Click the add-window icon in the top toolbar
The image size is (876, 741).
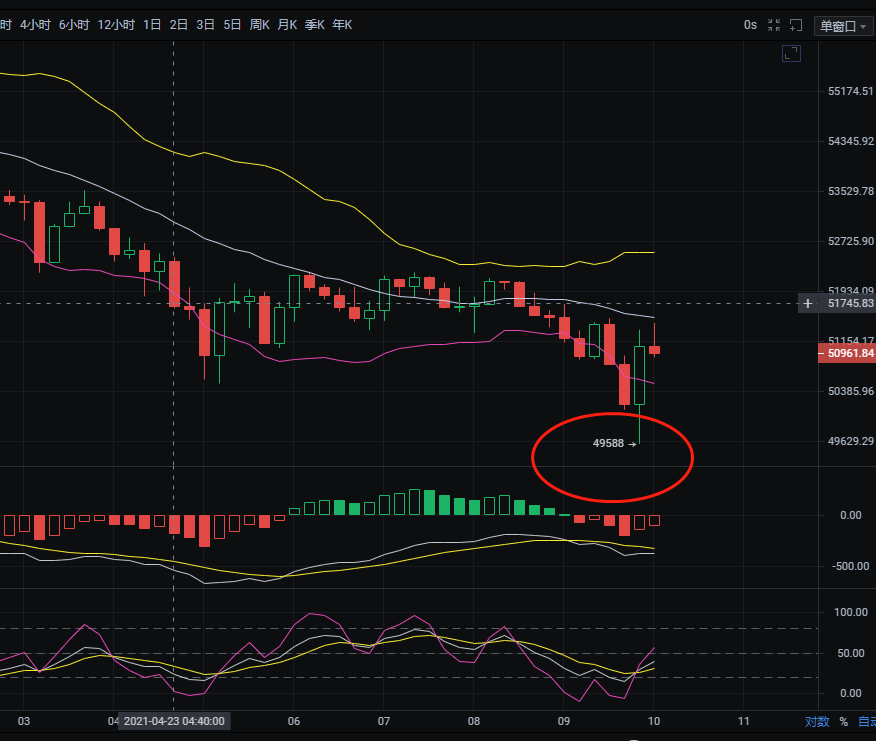pyautogui.click(x=796, y=25)
